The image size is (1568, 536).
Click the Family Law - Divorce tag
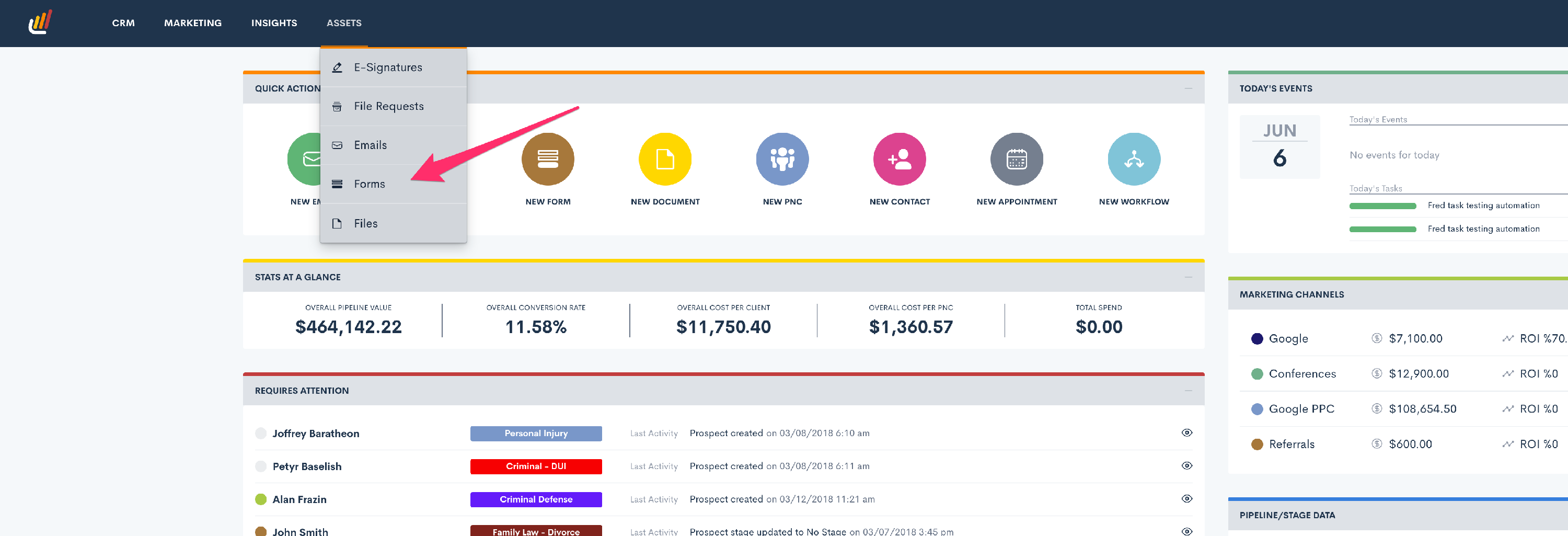tap(536, 531)
